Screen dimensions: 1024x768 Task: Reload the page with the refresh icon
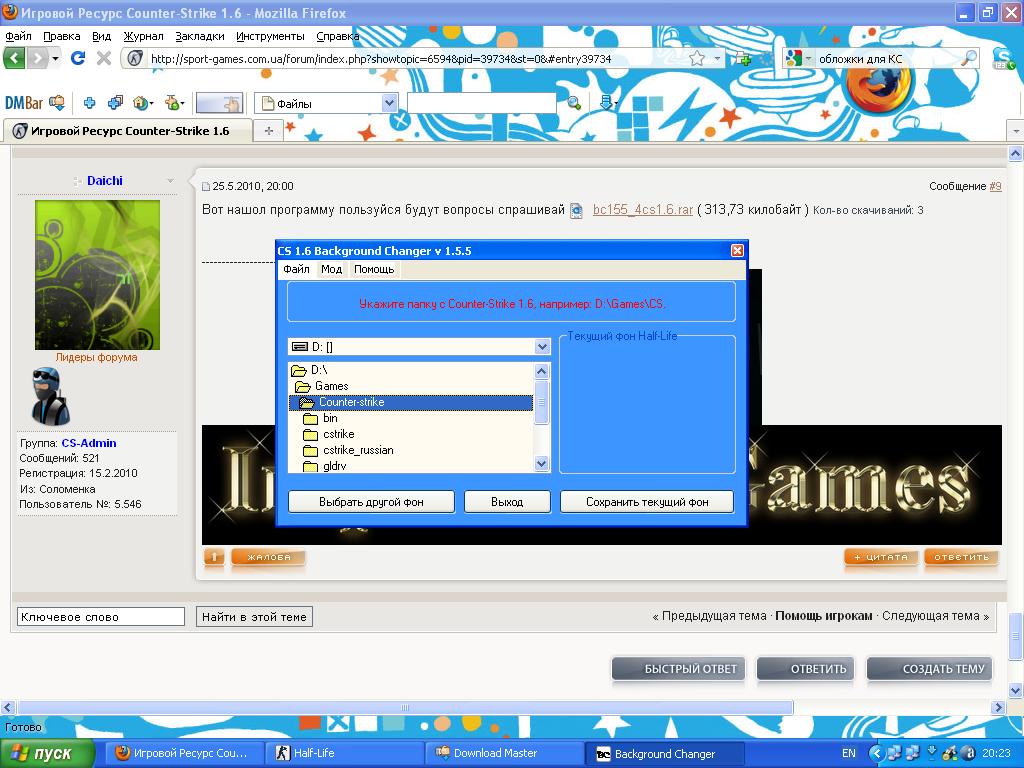pyautogui.click(x=78, y=58)
